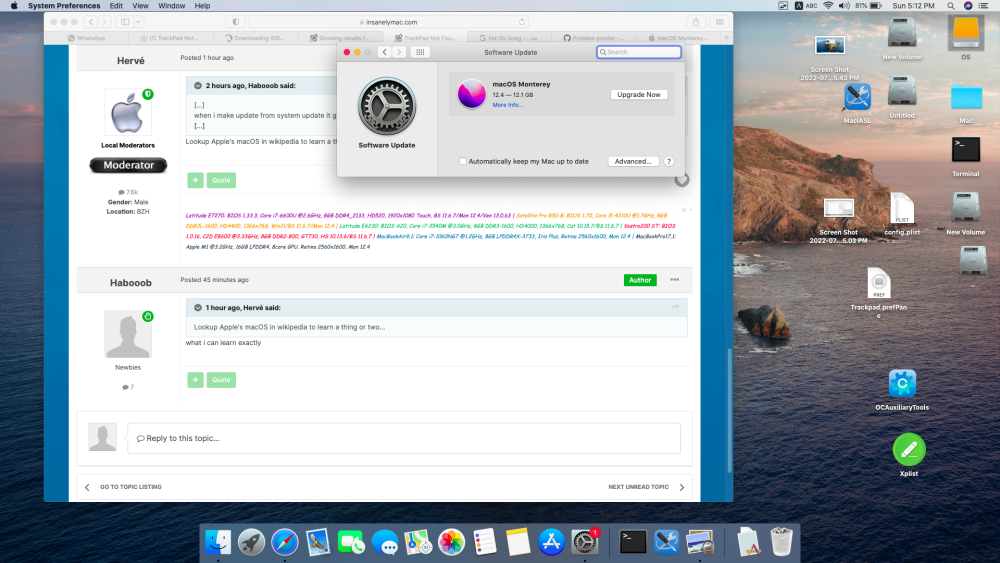Open More Info link under macOS Monterey
Screen dimensions: 1000x563
point(507,105)
